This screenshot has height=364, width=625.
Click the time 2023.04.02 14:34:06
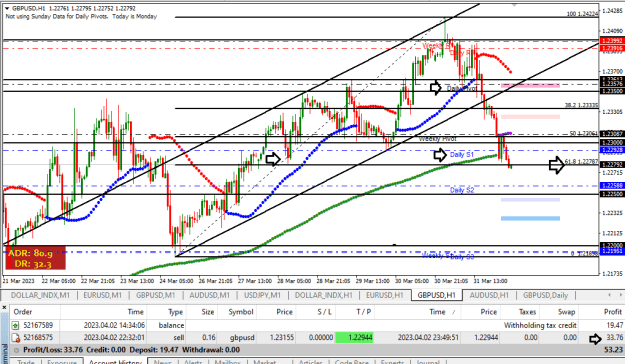[114, 326]
